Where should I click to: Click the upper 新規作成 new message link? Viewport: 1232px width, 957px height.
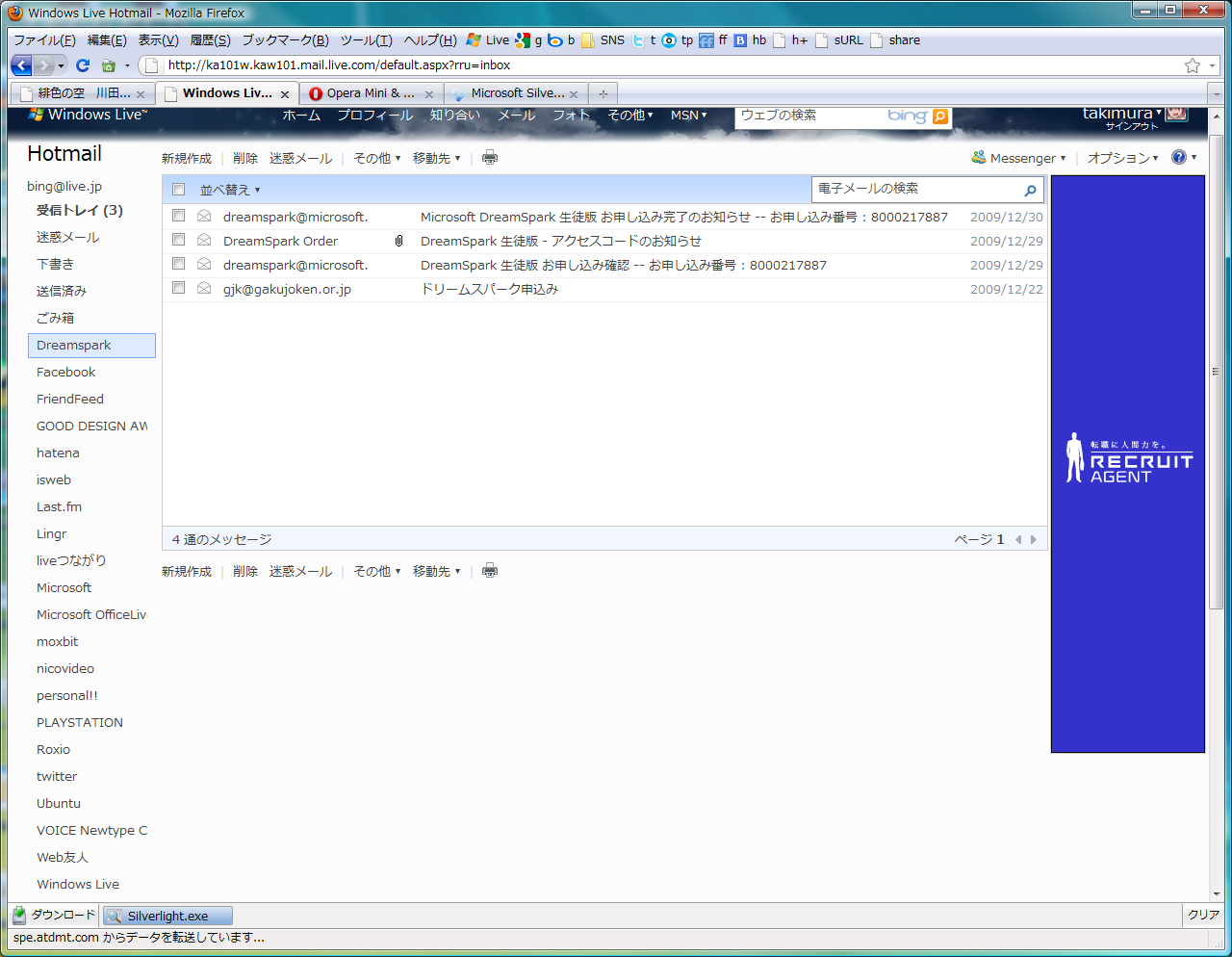point(187,158)
